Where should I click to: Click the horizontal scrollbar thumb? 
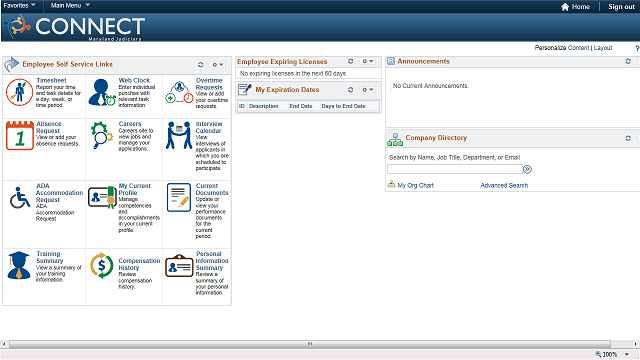pyautogui.click(x=310, y=344)
